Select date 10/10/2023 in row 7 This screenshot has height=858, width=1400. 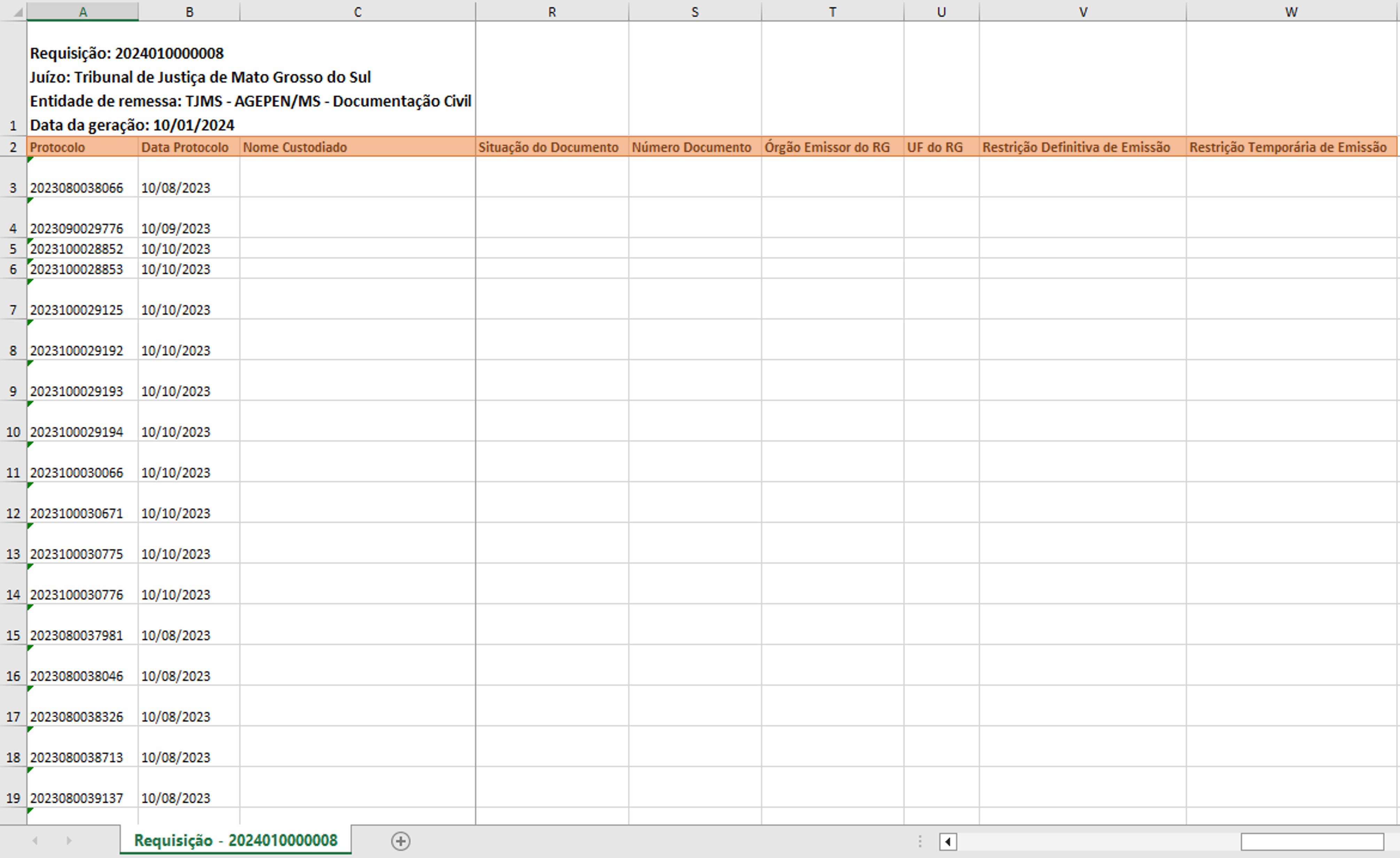[x=189, y=299]
